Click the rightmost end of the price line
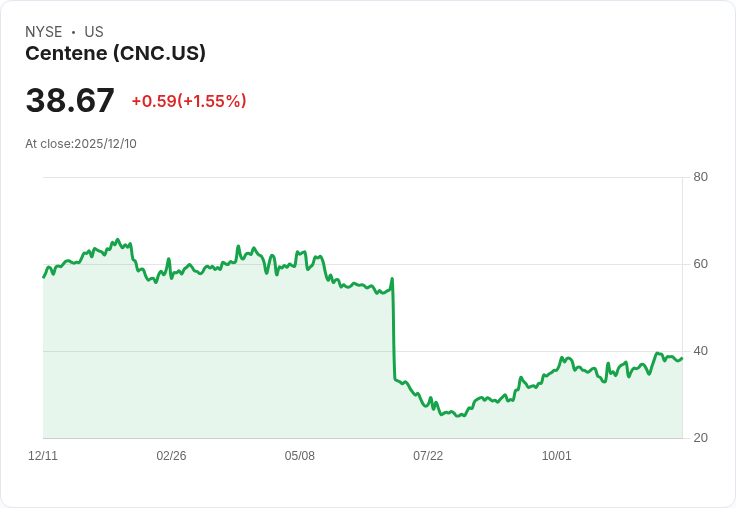Viewport: 736px width, 508px height. click(x=682, y=358)
